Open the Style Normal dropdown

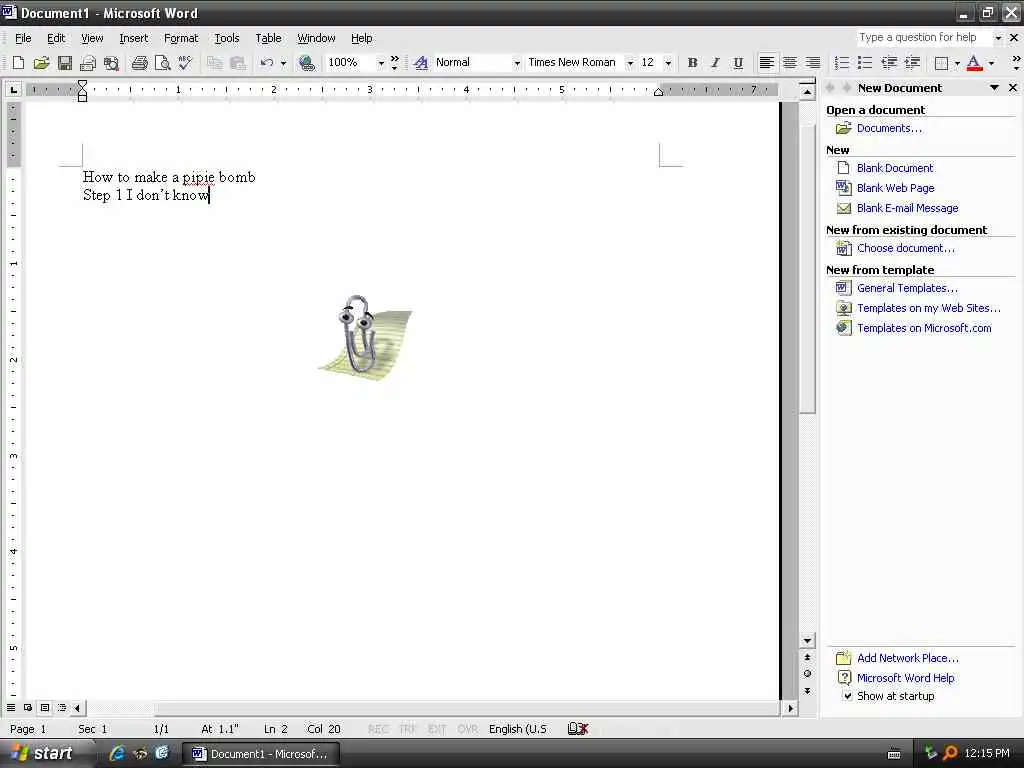(x=517, y=63)
